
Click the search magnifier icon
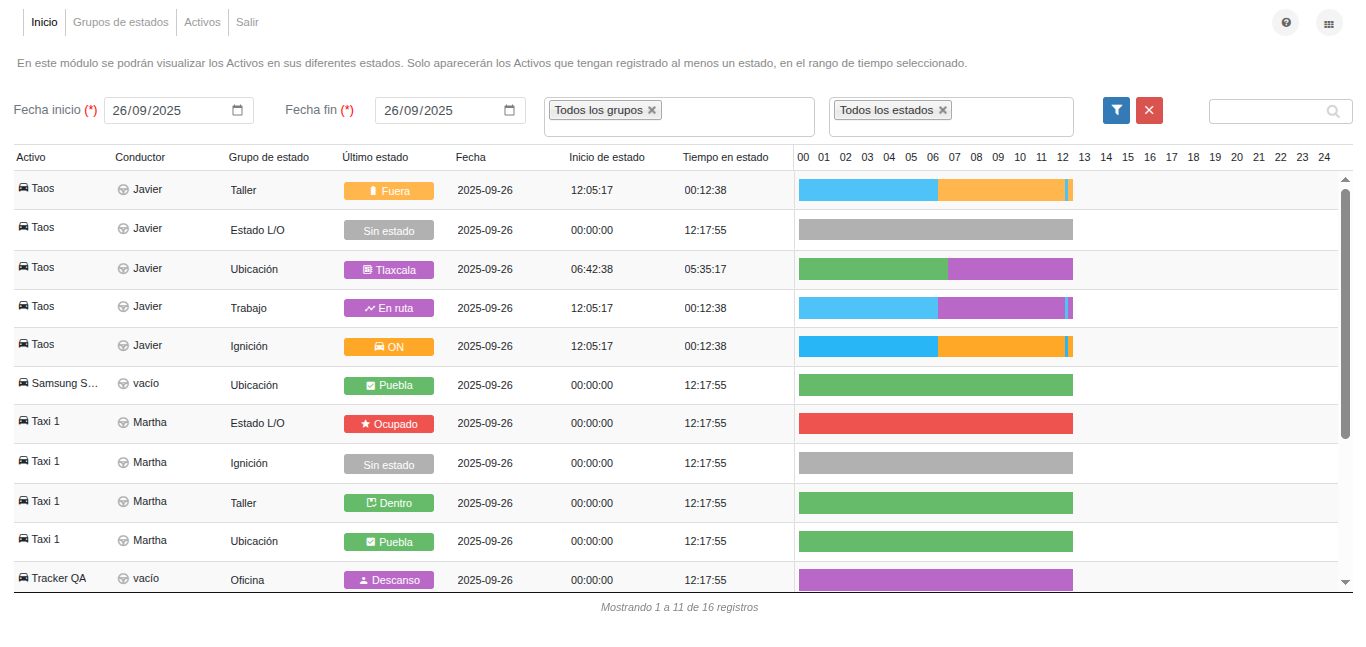(x=1333, y=112)
